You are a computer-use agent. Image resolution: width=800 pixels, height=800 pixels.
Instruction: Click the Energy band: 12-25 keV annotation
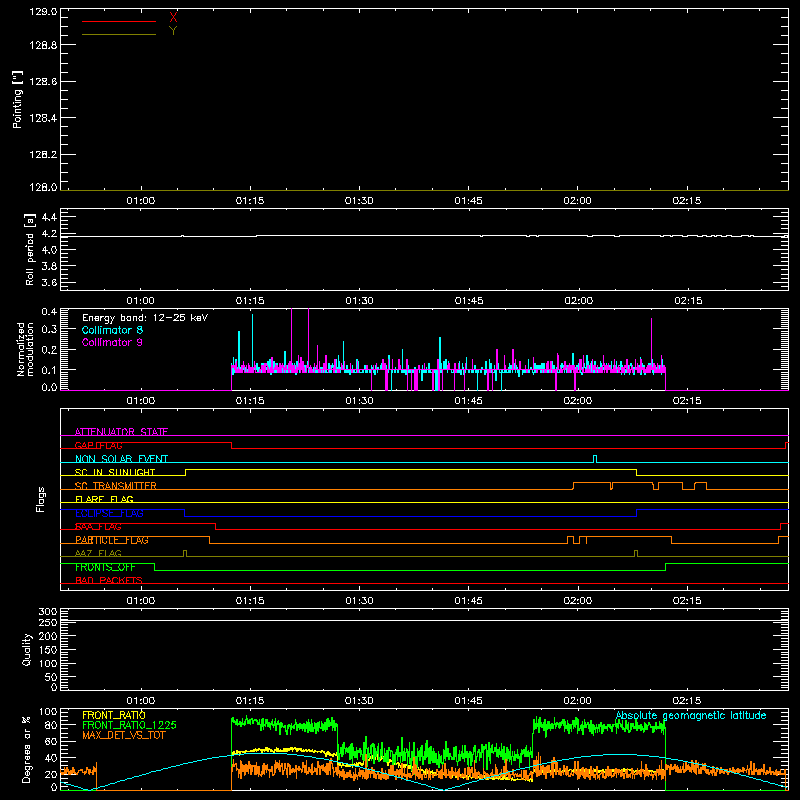(x=145, y=318)
